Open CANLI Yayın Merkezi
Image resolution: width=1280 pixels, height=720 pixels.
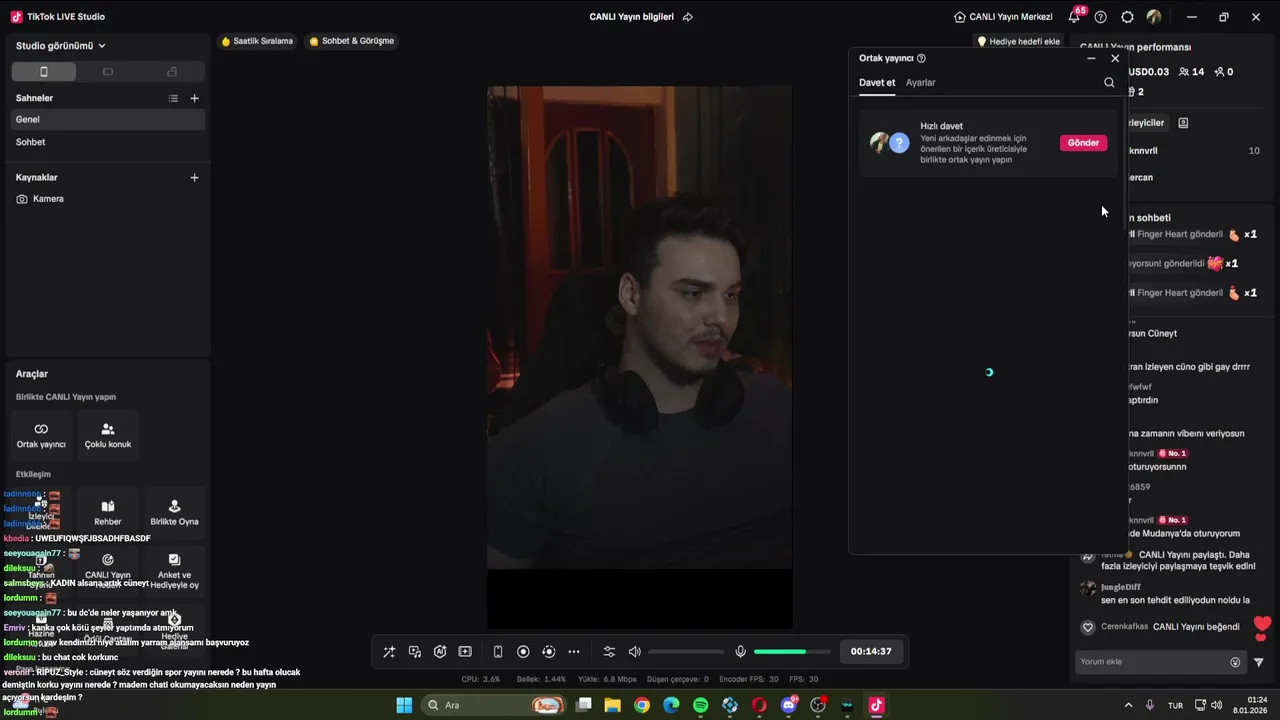(1003, 17)
